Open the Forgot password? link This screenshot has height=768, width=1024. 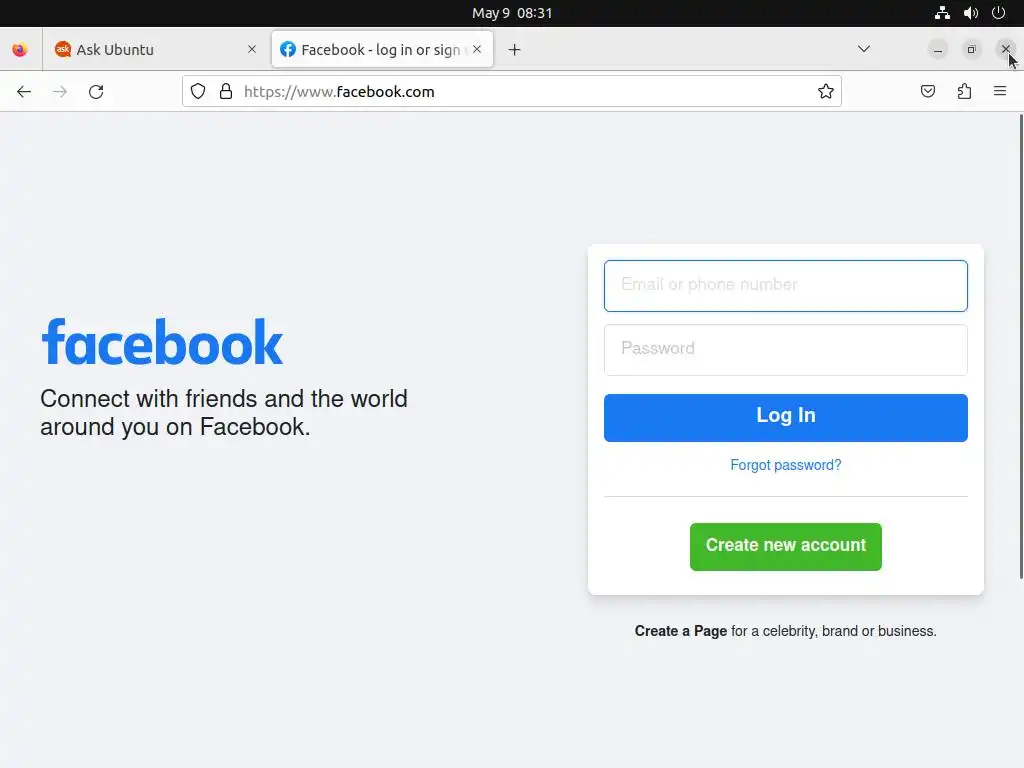786,465
